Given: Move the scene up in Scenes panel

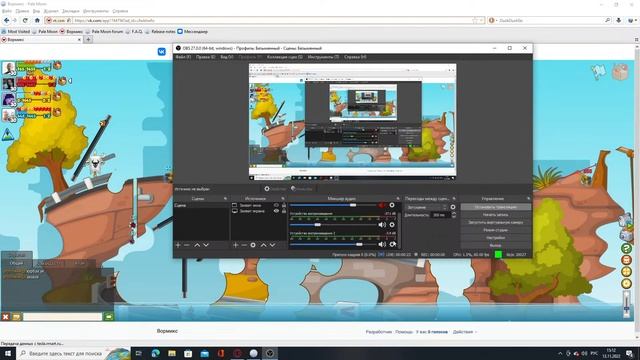Looking at the screenshot, I should point(197,245).
